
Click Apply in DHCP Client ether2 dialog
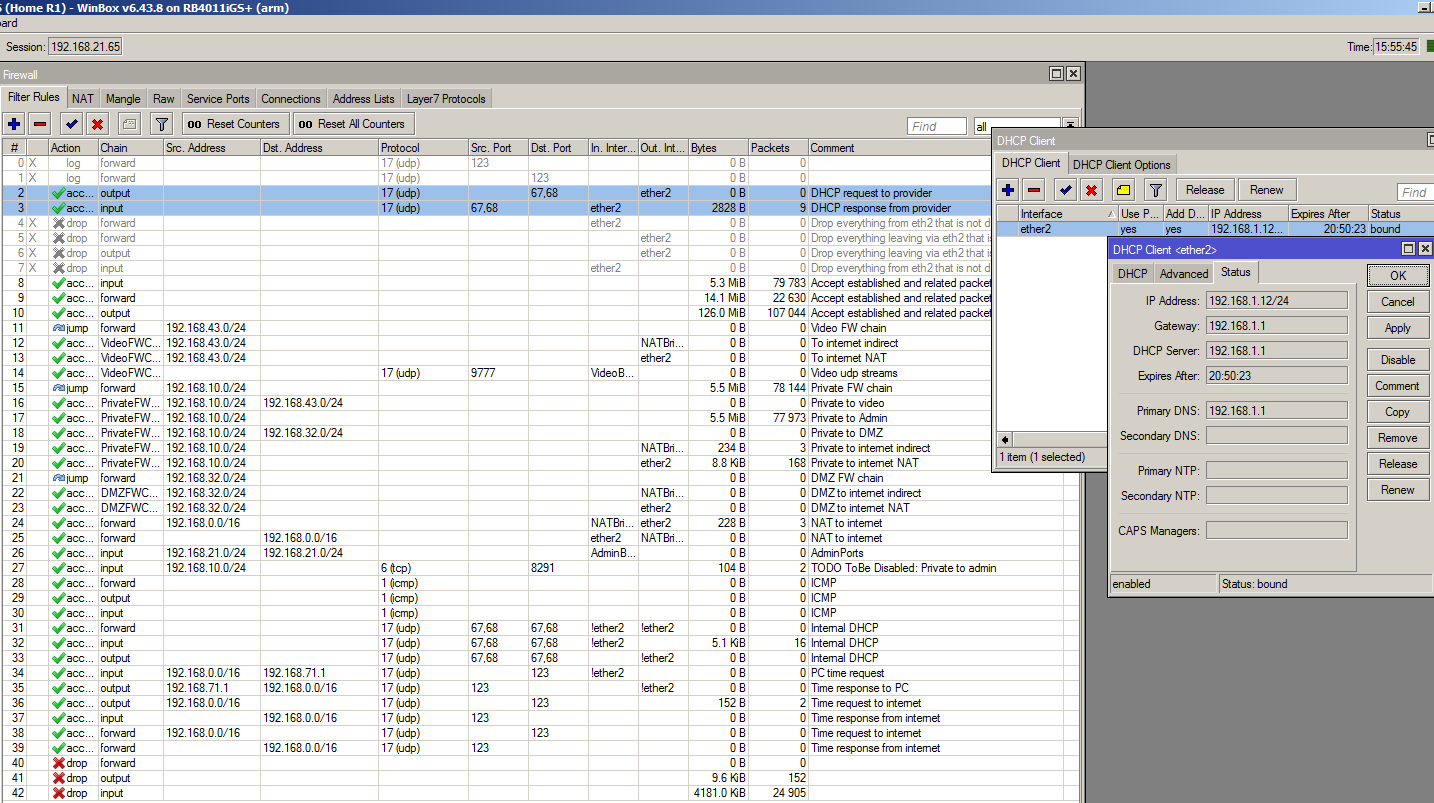coord(1397,328)
